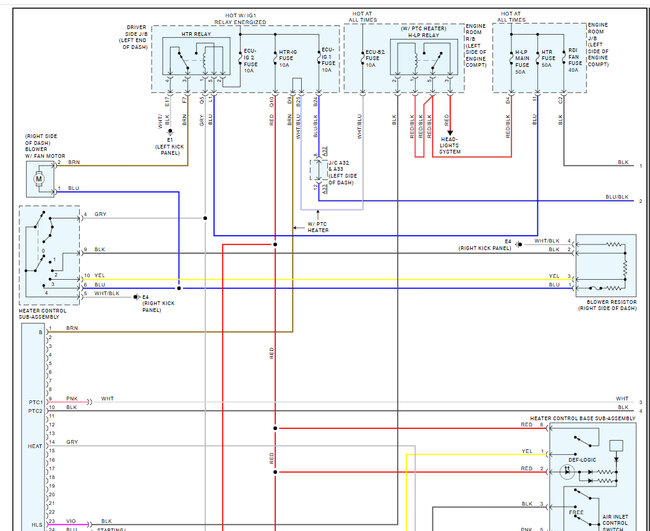Click the H-LP relay coil symbol

click(x=415, y=61)
